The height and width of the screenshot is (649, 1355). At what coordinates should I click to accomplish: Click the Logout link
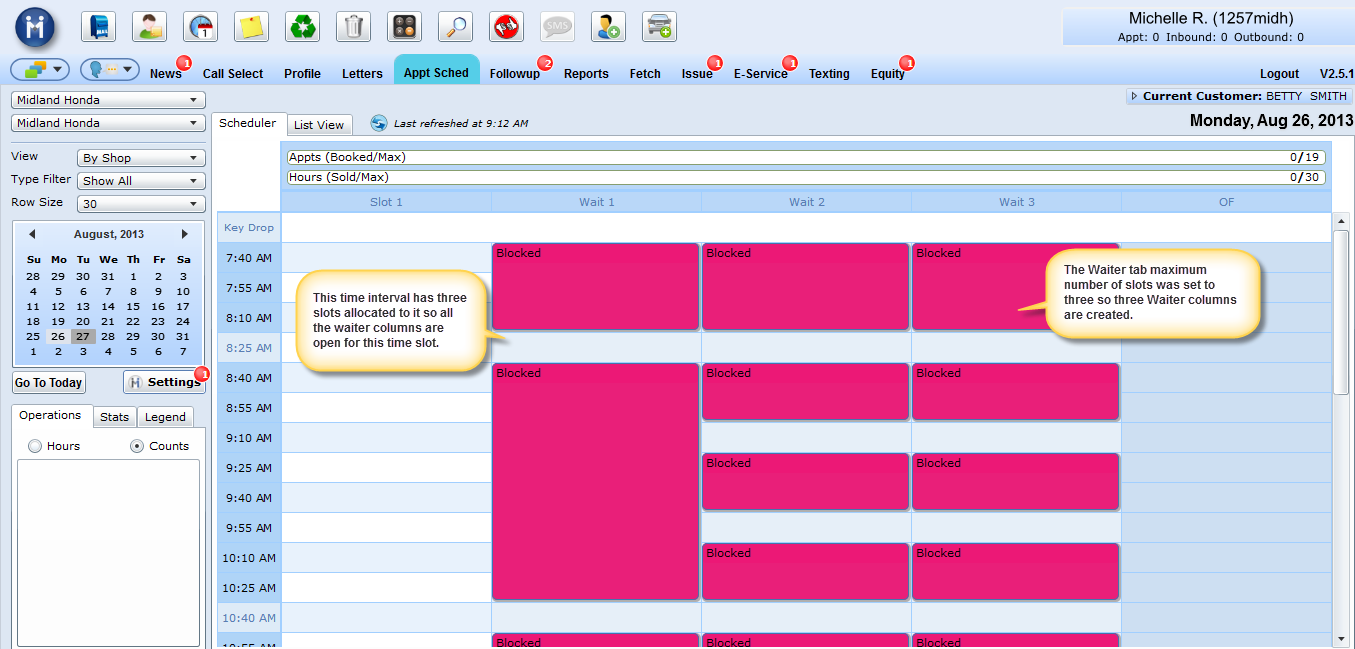pyautogui.click(x=1279, y=74)
